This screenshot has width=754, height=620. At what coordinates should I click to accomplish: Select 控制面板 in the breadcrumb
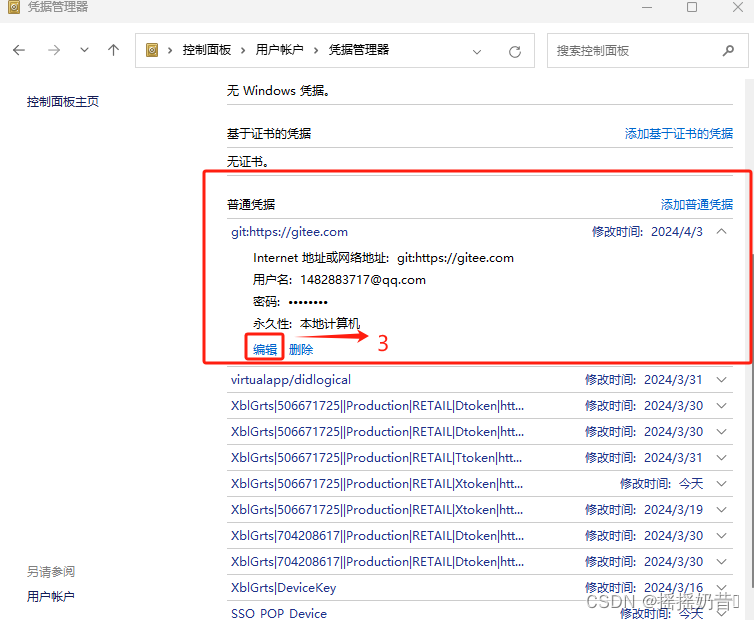pos(207,50)
